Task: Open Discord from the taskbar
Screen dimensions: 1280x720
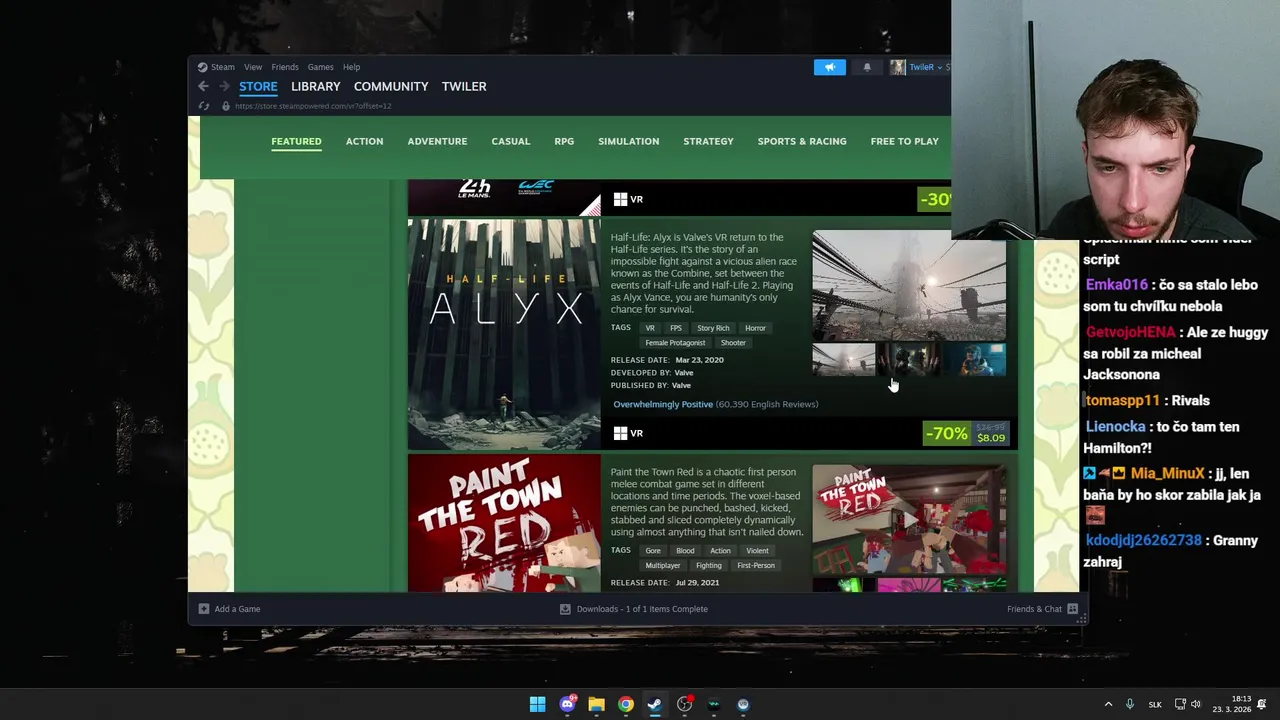Action: pos(567,705)
